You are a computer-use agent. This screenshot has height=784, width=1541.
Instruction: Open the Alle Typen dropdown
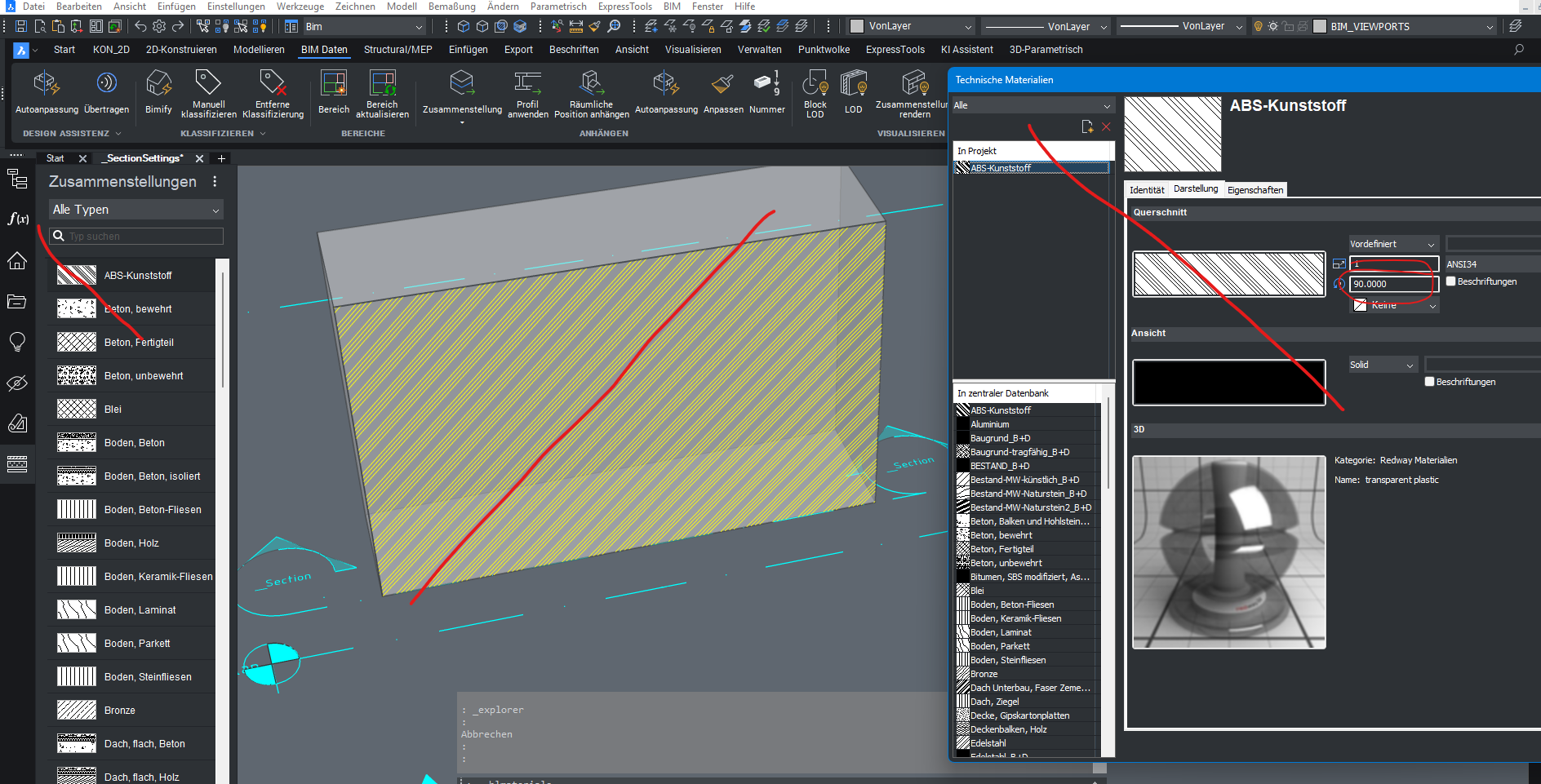coord(135,210)
